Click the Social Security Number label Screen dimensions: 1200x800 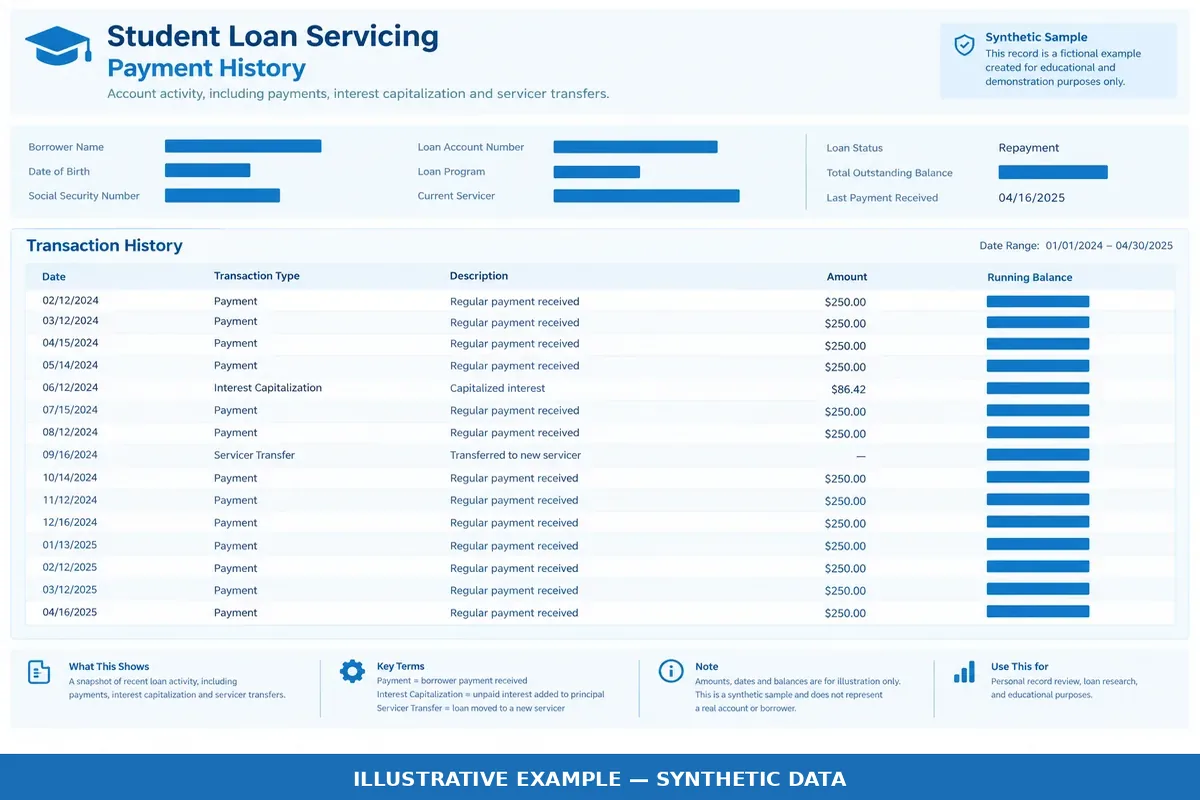tap(84, 196)
